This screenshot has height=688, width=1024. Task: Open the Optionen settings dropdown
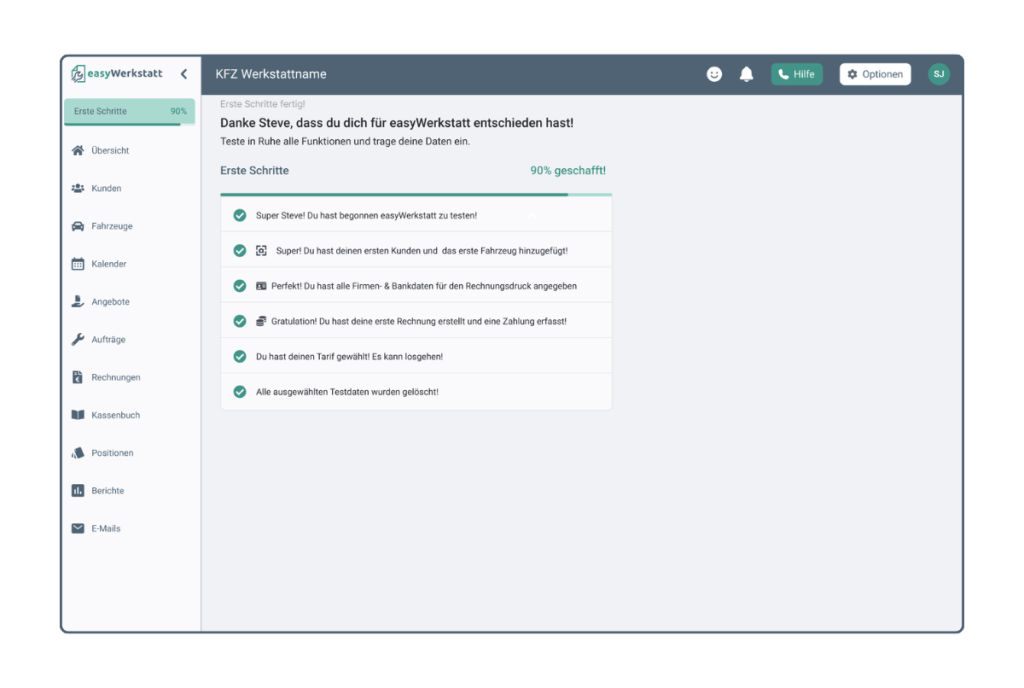pyautogui.click(x=875, y=74)
